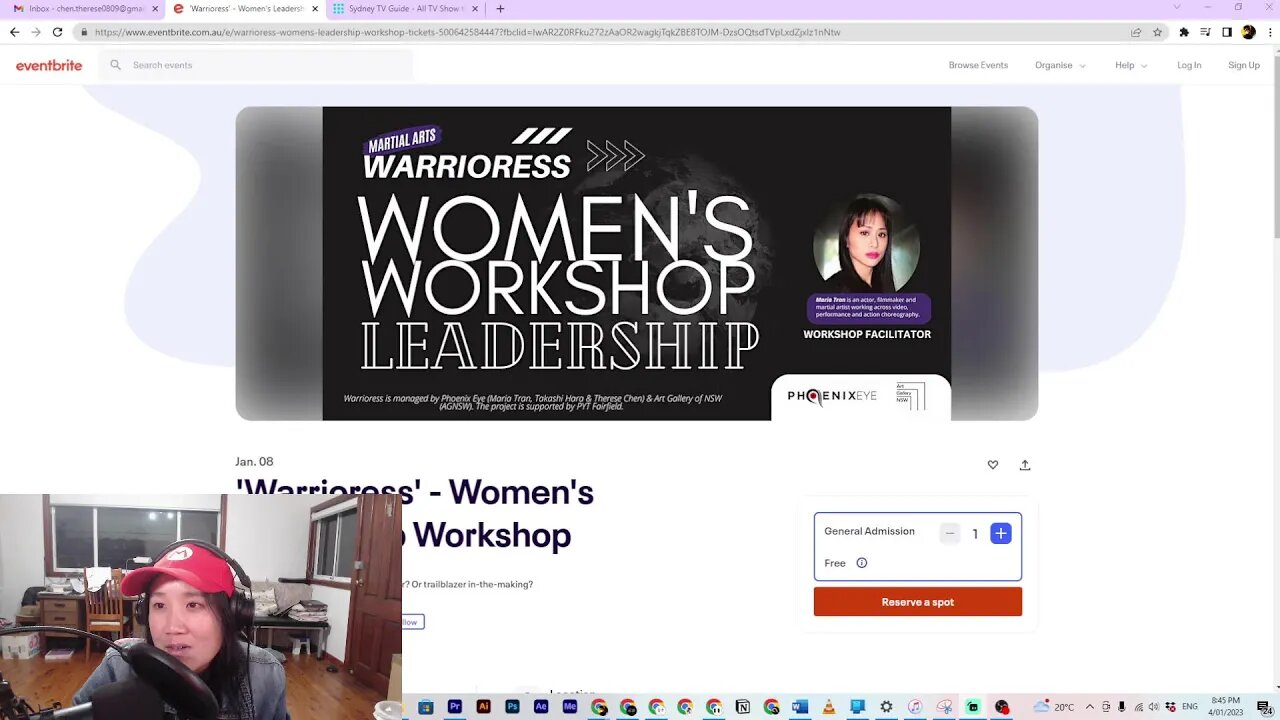Screen dimensions: 1280x720
Task: Switch ENG input language indicator
Action: point(1190,707)
